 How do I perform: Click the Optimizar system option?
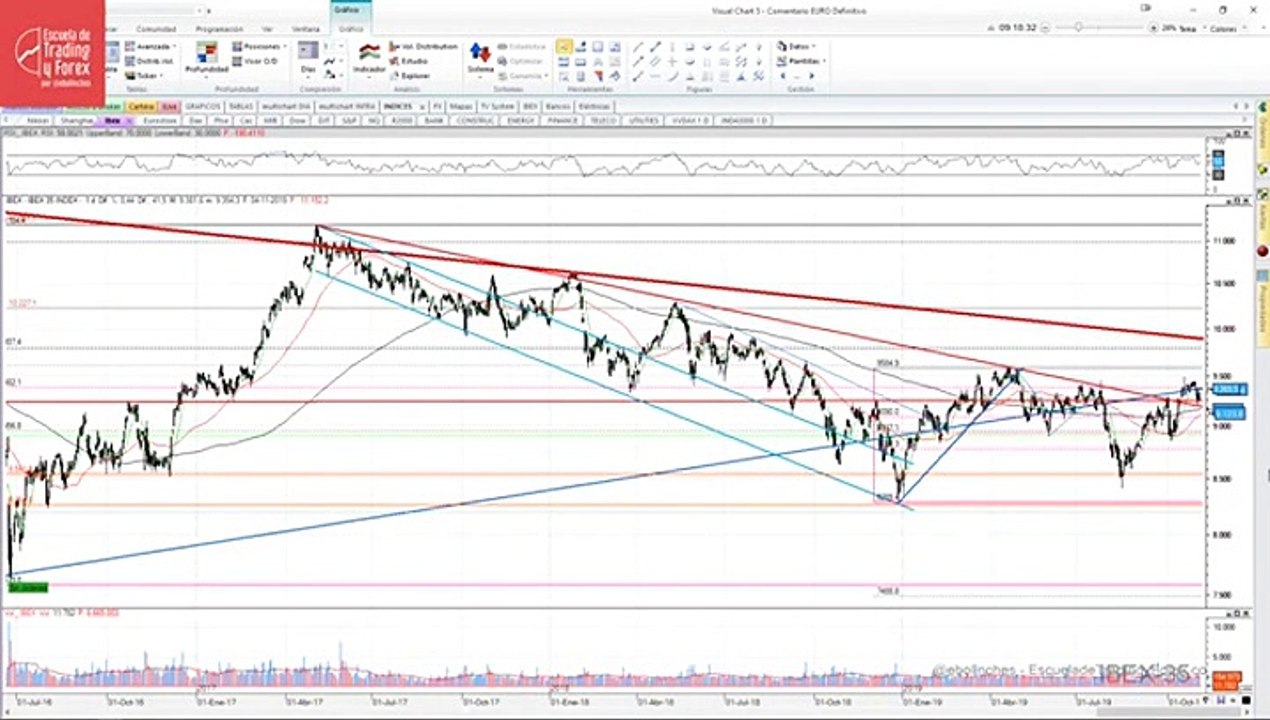click(519, 61)
